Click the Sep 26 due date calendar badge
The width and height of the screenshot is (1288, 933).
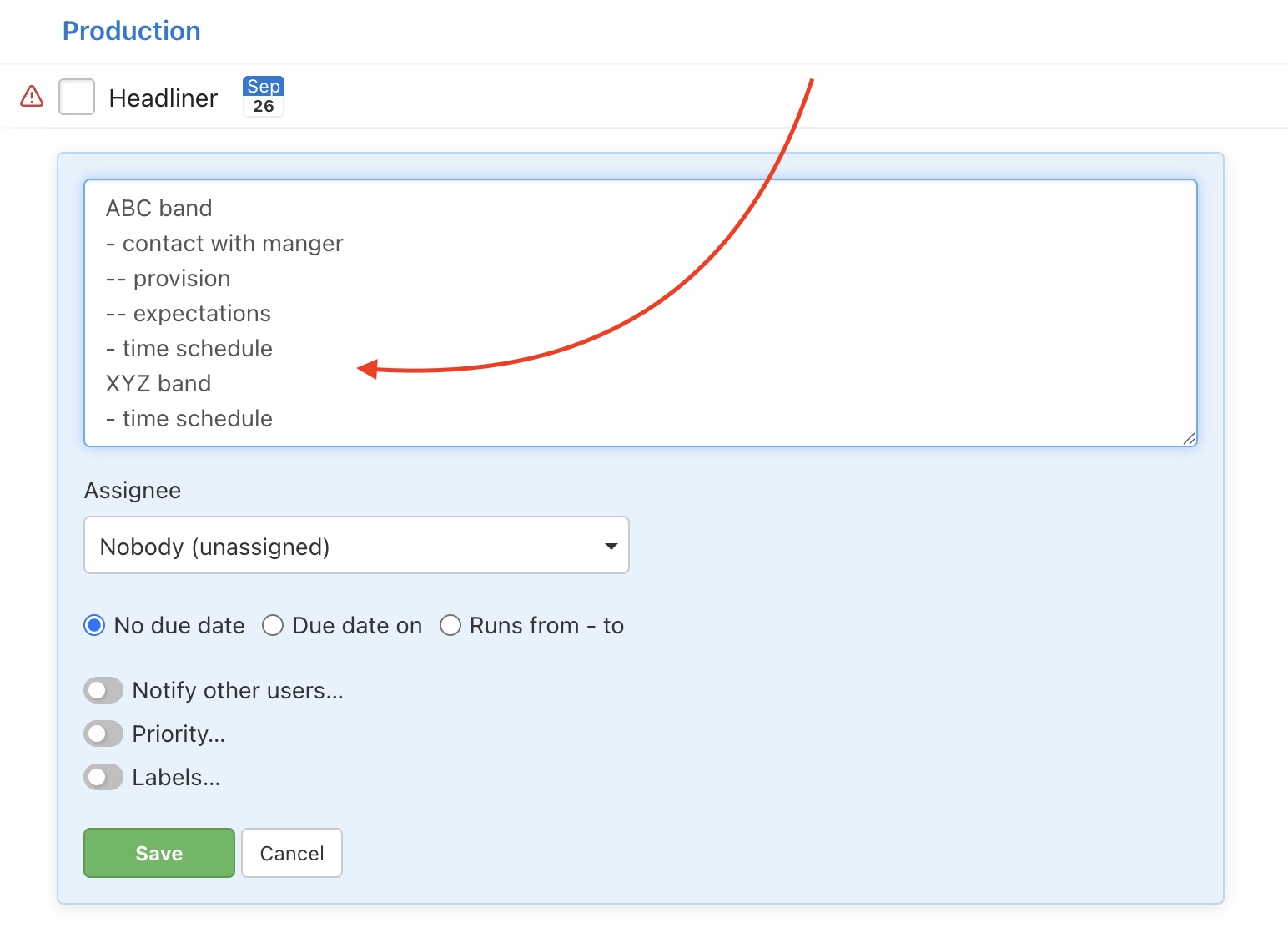coord(264,97)
